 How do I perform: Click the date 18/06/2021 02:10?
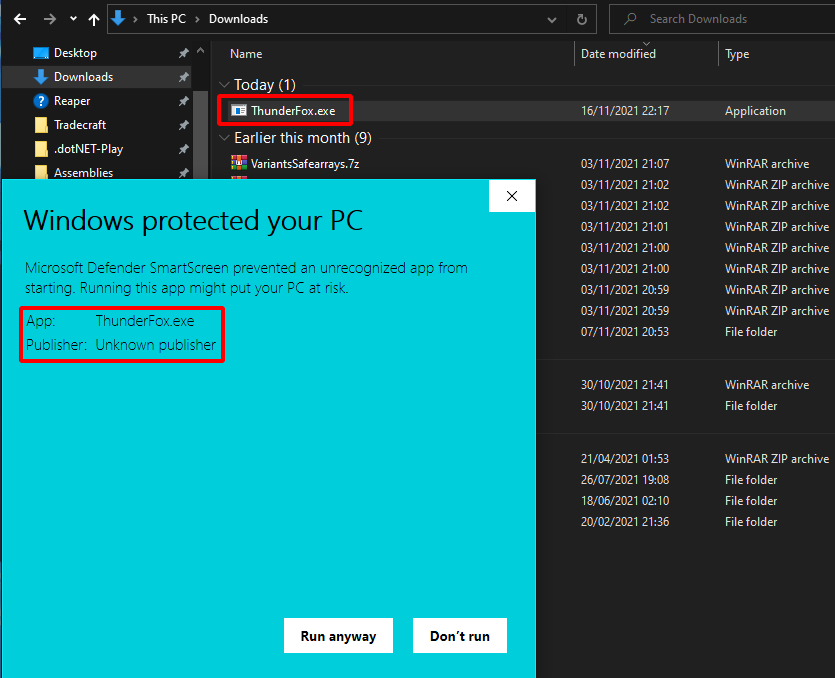(x=625, y=501)
